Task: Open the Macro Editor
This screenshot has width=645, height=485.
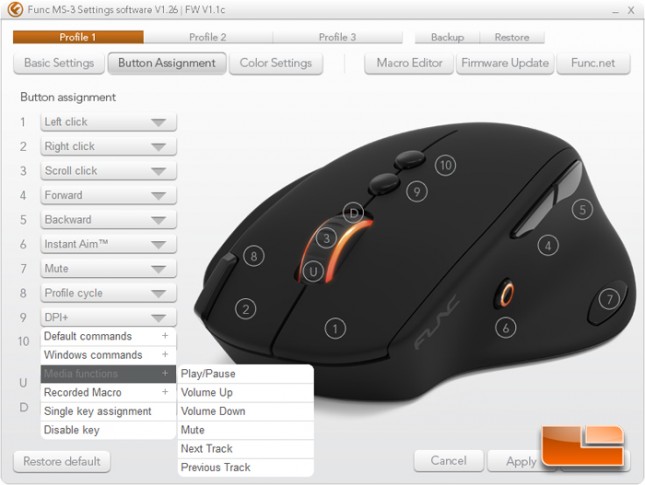Action: pos(409,63)
